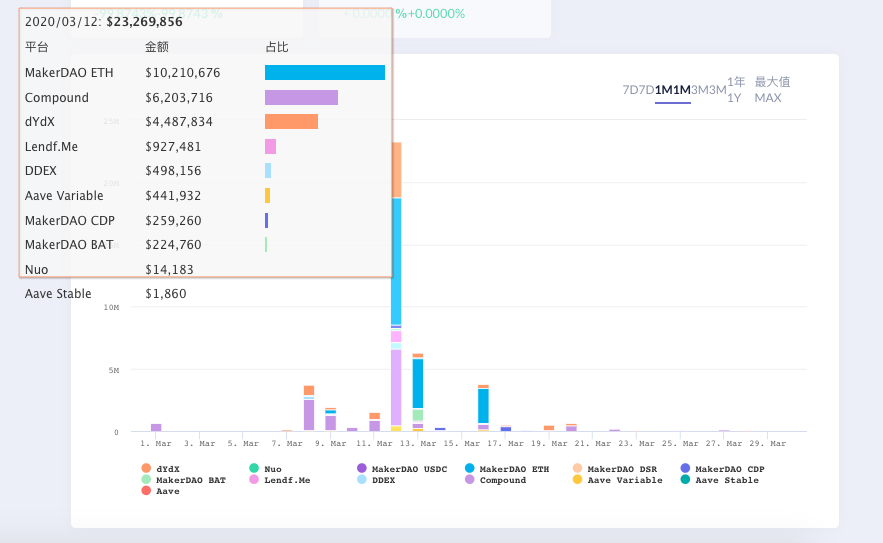Viewport: 883px width, 543px height.
Task: Click the red Aave legend dot
Action: (x=146, y=491)
